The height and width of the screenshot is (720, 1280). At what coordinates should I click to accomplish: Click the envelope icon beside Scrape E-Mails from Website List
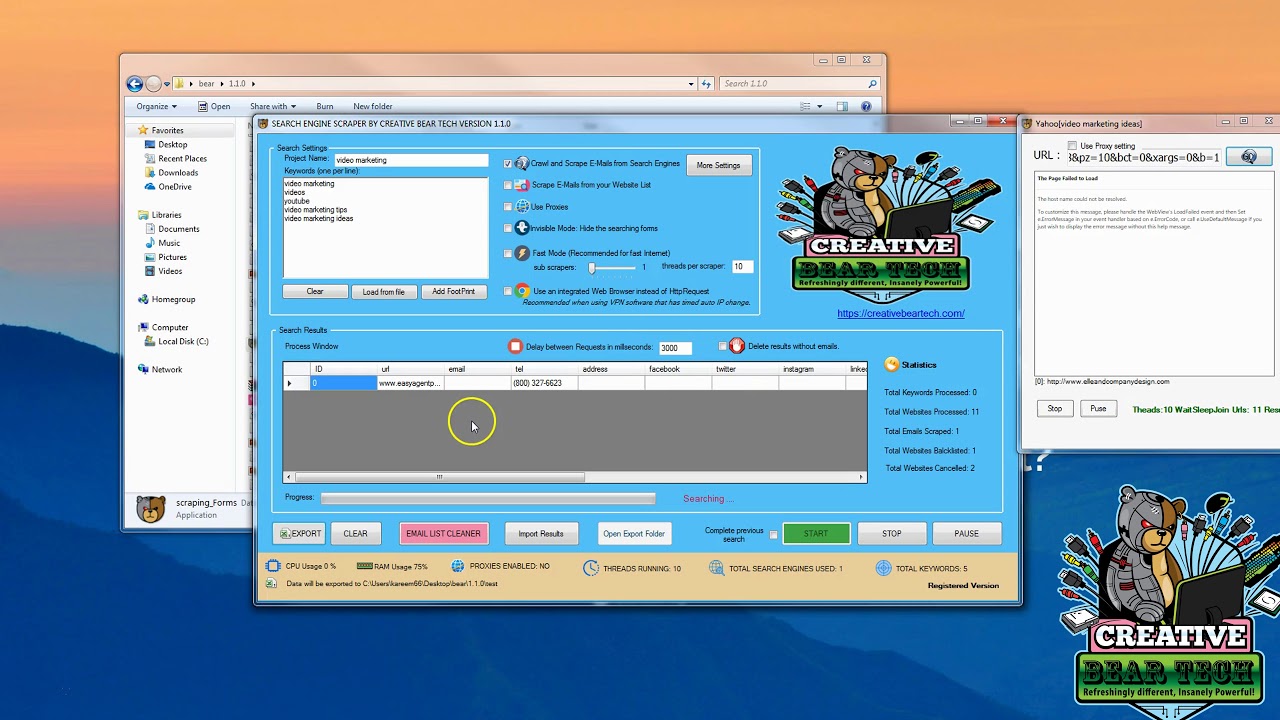pos(521,185)
